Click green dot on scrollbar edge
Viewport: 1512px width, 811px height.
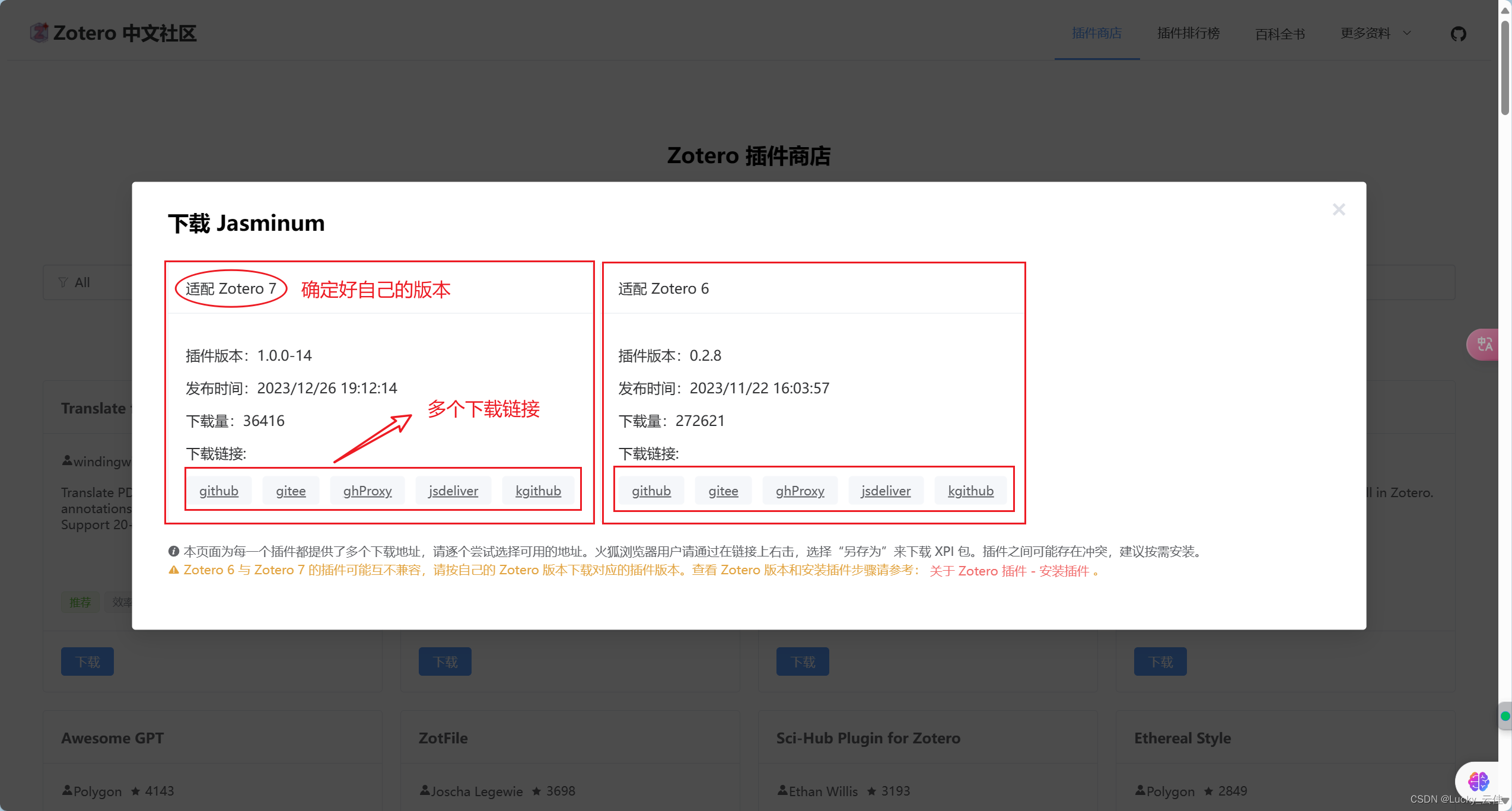point(1505,716)
